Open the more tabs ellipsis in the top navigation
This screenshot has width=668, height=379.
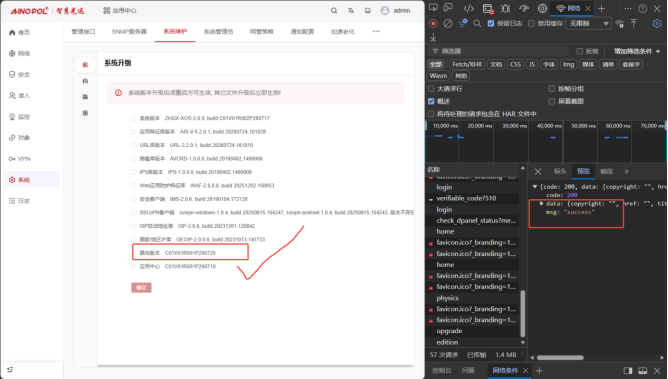pyautogui.click(x=376, y=31)
